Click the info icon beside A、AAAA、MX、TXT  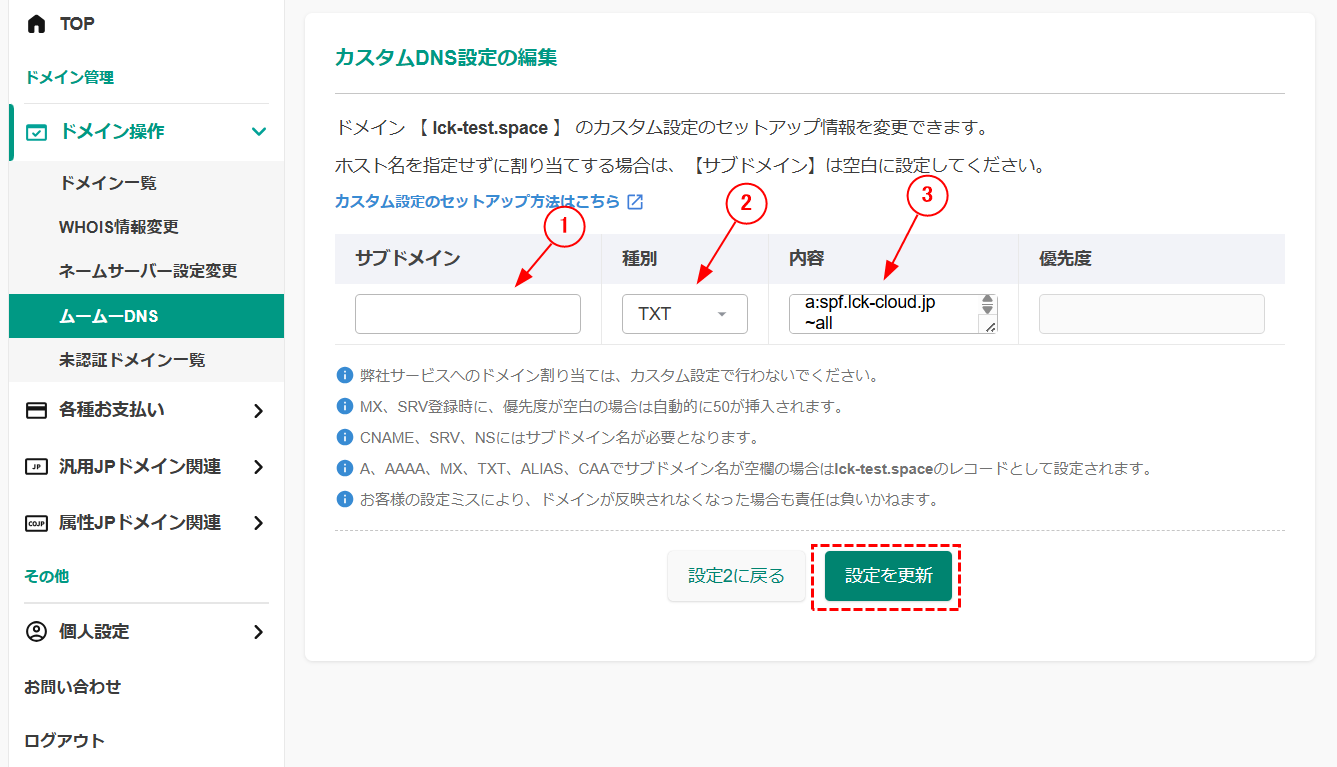coord(345,468)
